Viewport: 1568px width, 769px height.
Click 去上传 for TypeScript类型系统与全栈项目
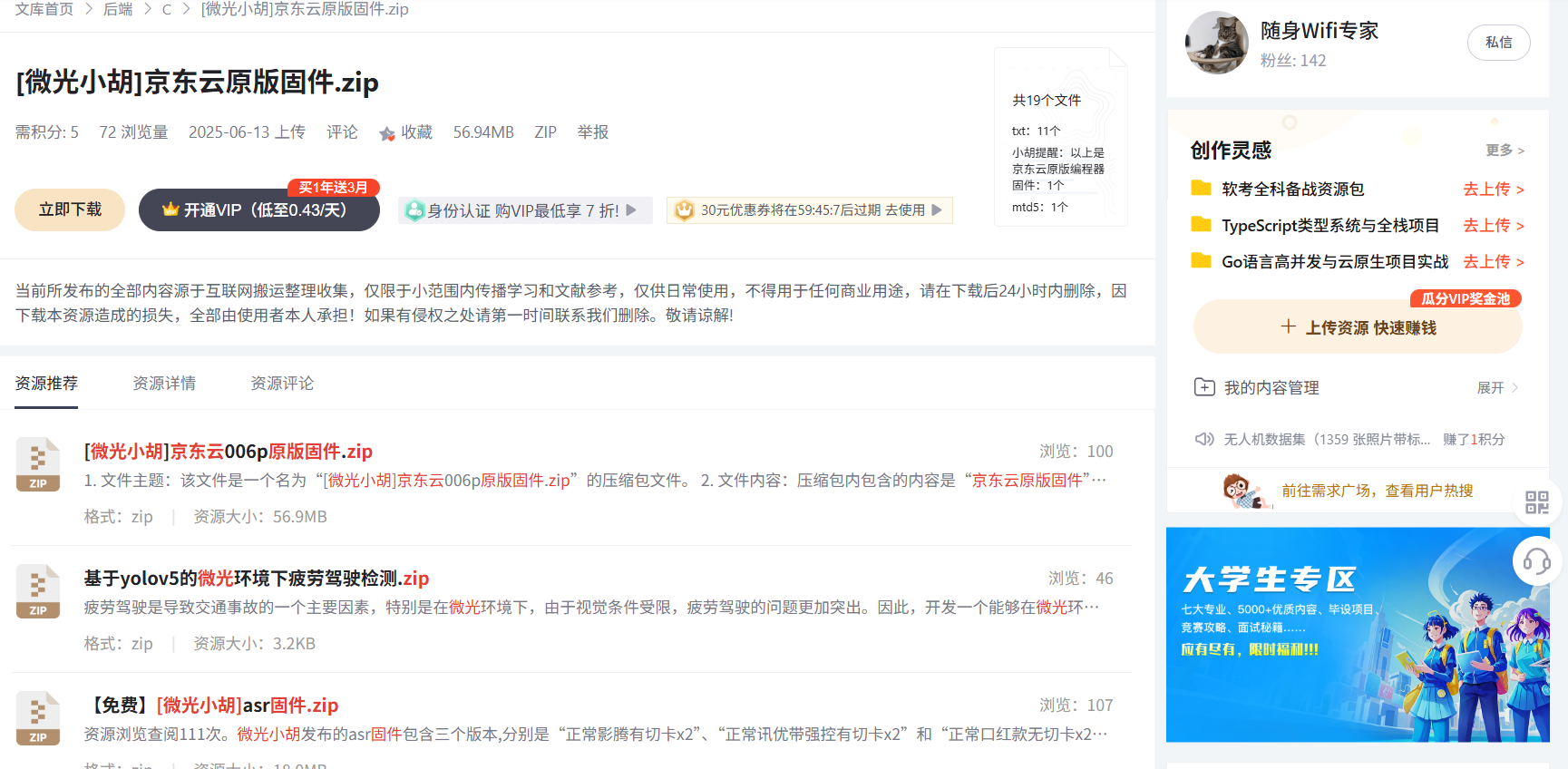pyautogui.click(x=1494, y=225)
